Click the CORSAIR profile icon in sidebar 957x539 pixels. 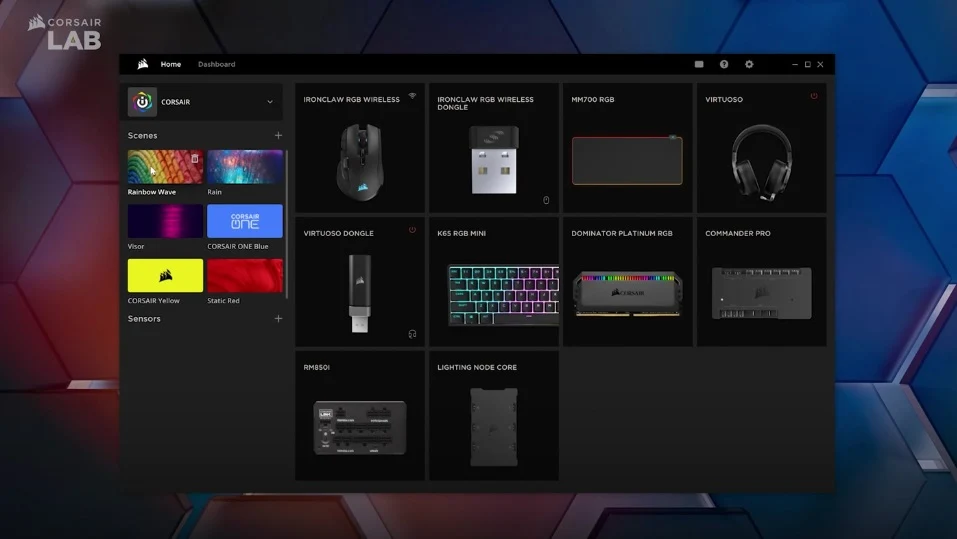(x=143, y=102)
